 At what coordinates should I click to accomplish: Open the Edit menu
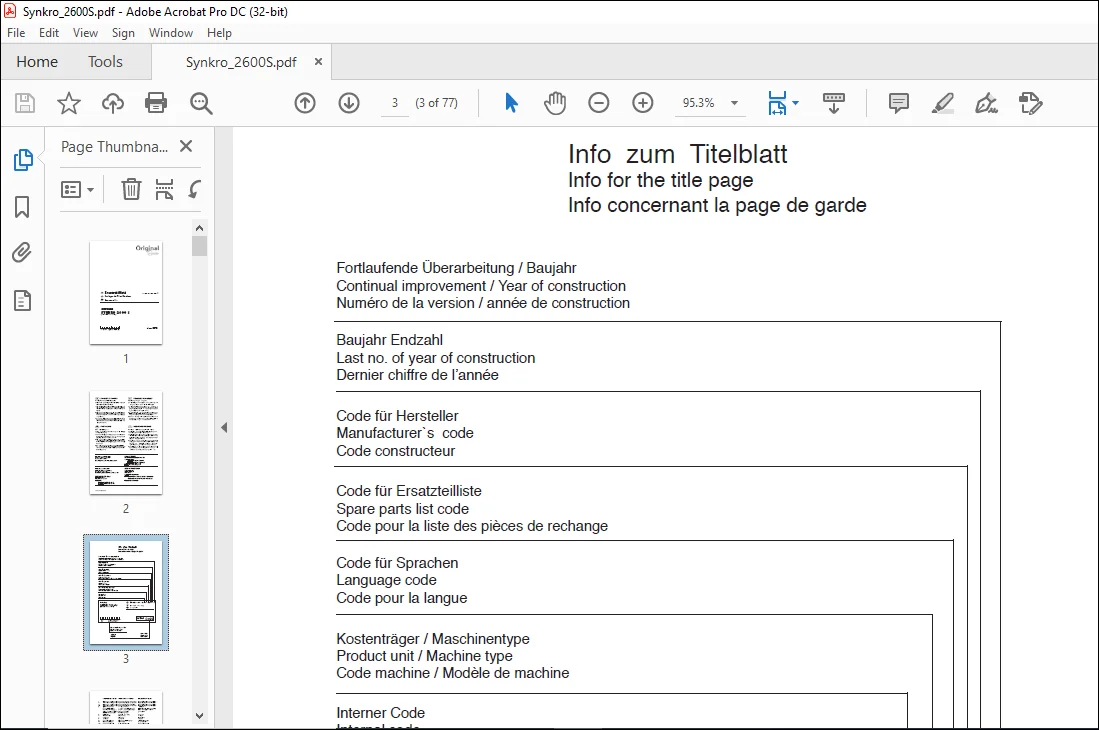click(x=49, y=33)
